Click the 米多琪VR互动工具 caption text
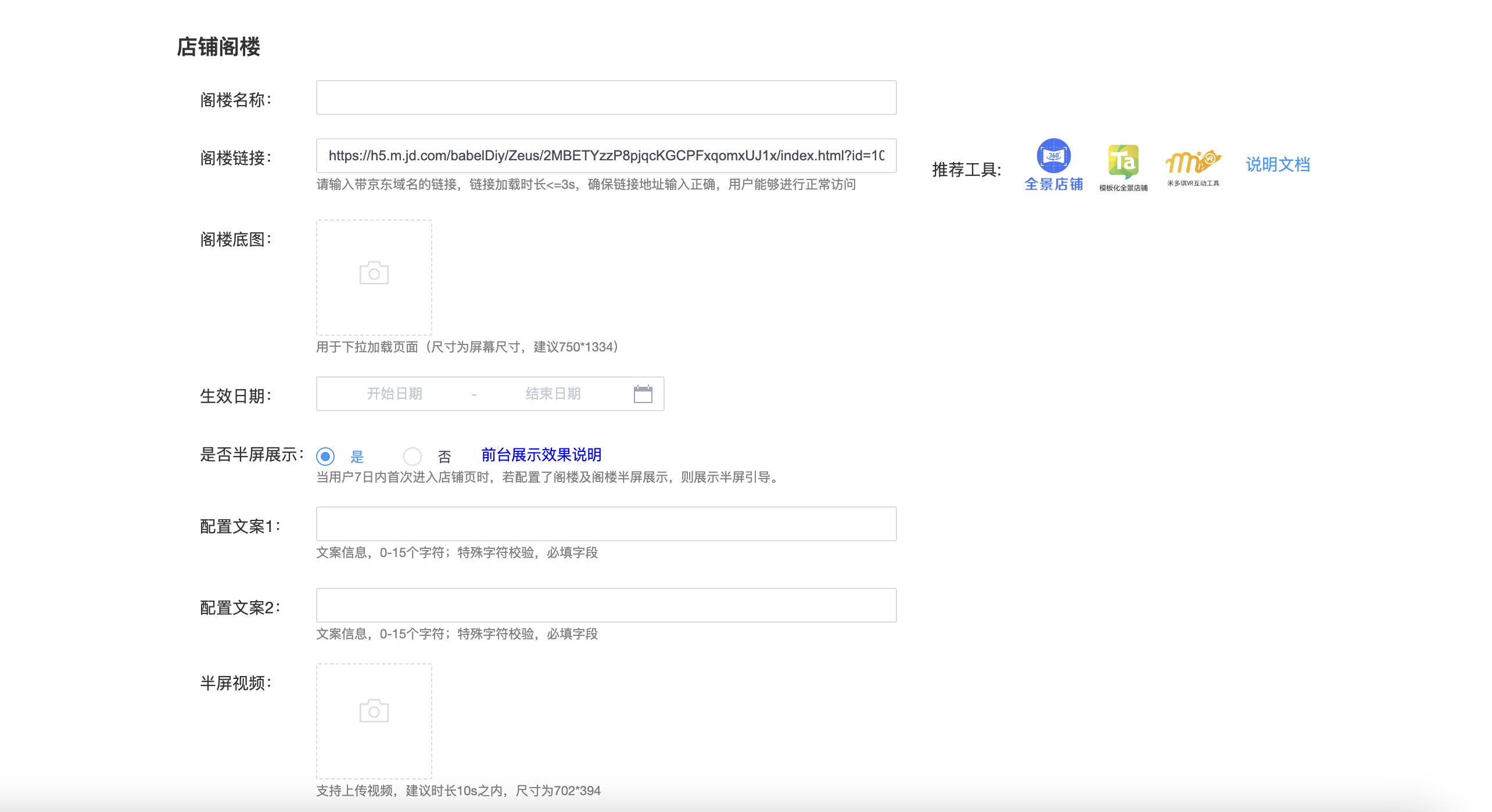The width and height of the screenshot is (1492, 812). point(1193,183)
